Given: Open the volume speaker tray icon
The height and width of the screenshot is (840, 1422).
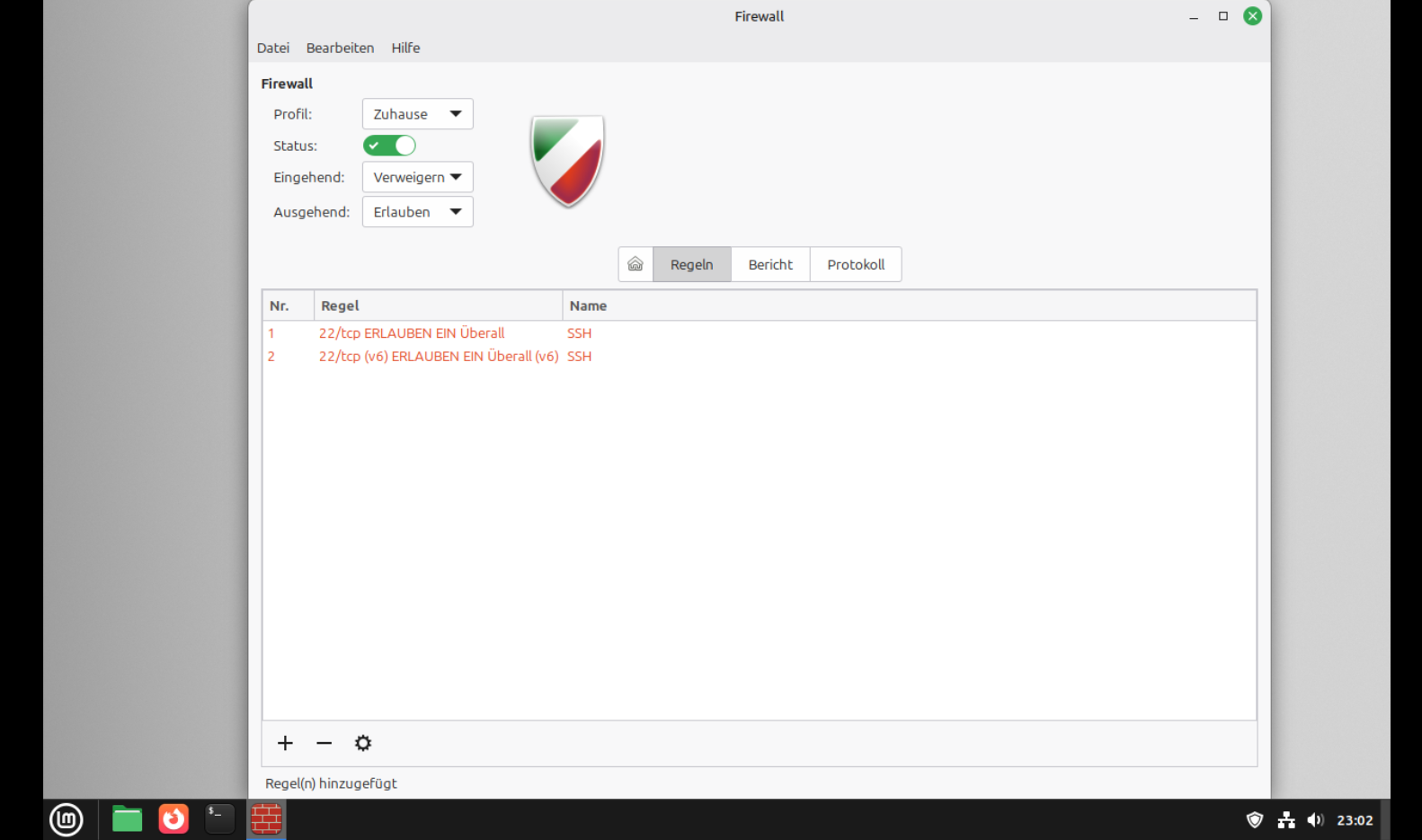Looking at the screenshot, I should 1316,819.
